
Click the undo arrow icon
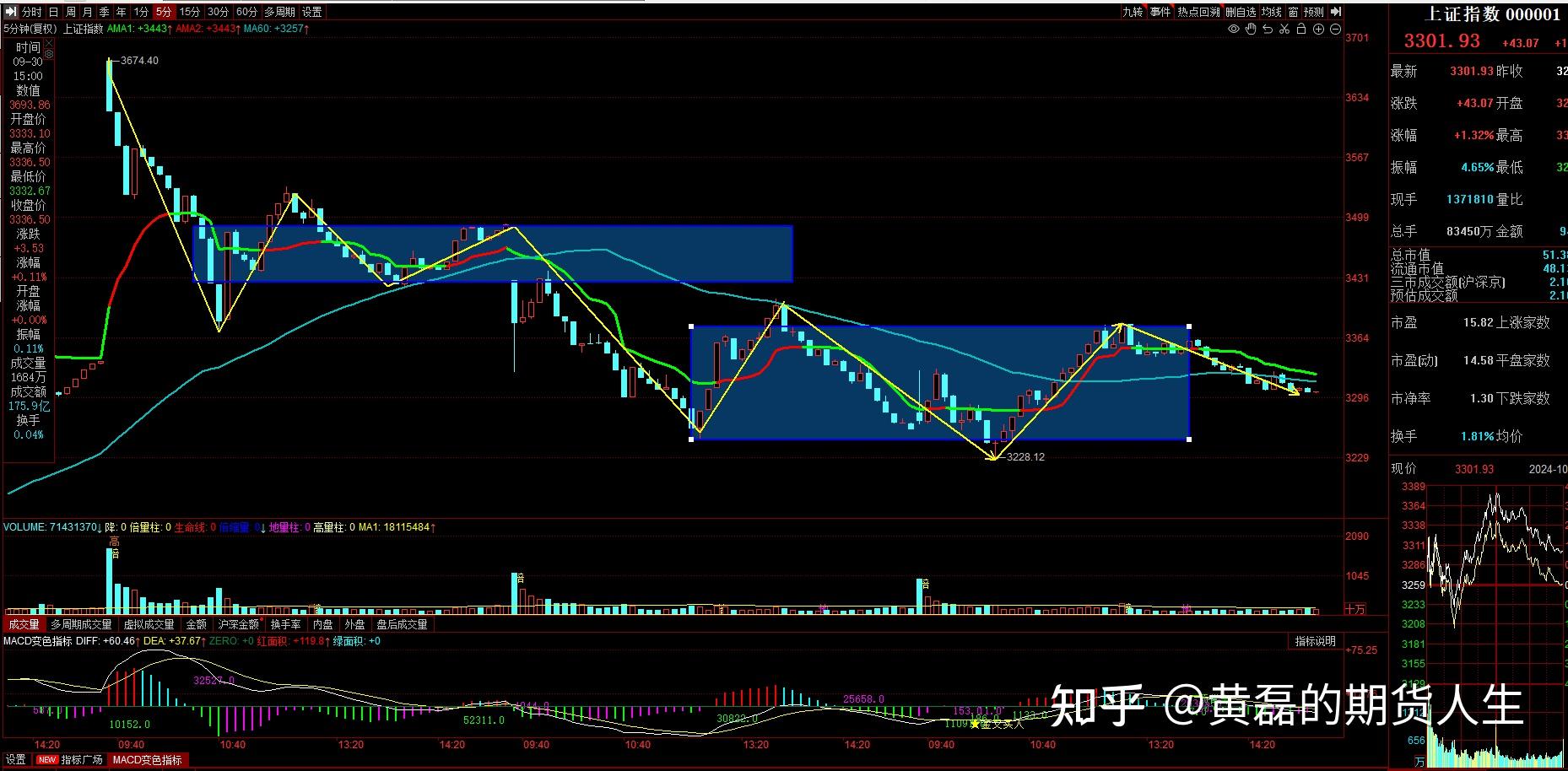point(1268,30)
